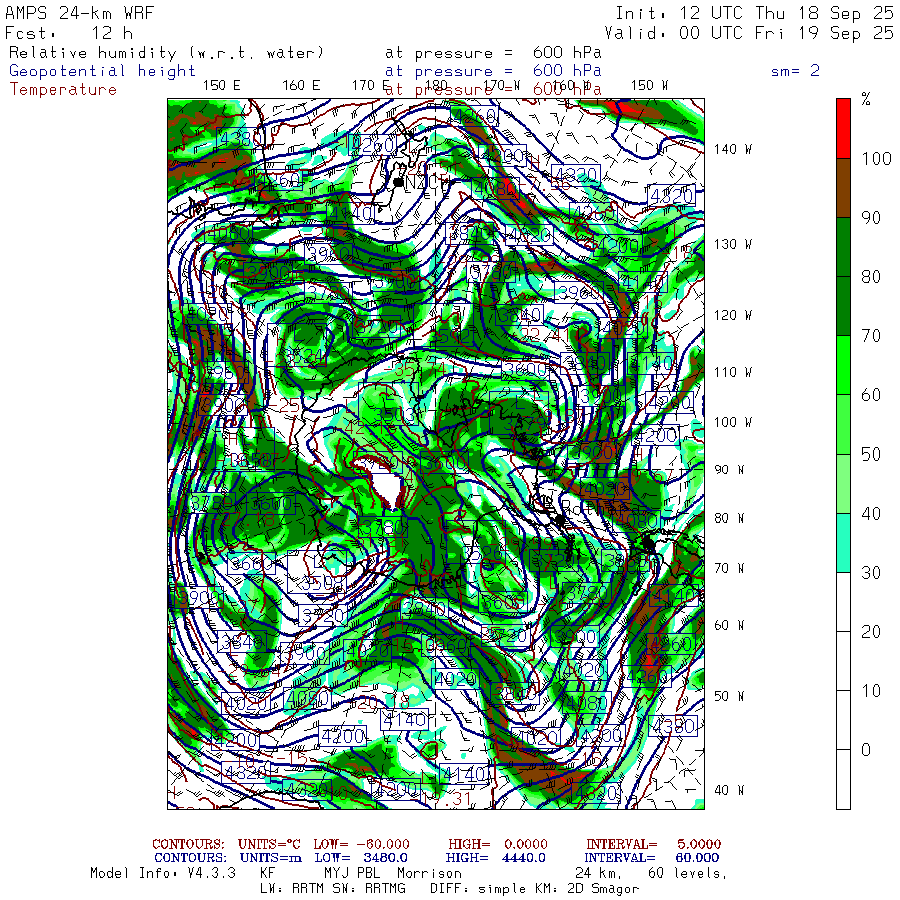Click the '70' tick label on color bar
This screenshot has width=900, height=900.
[x=871, y=336]
